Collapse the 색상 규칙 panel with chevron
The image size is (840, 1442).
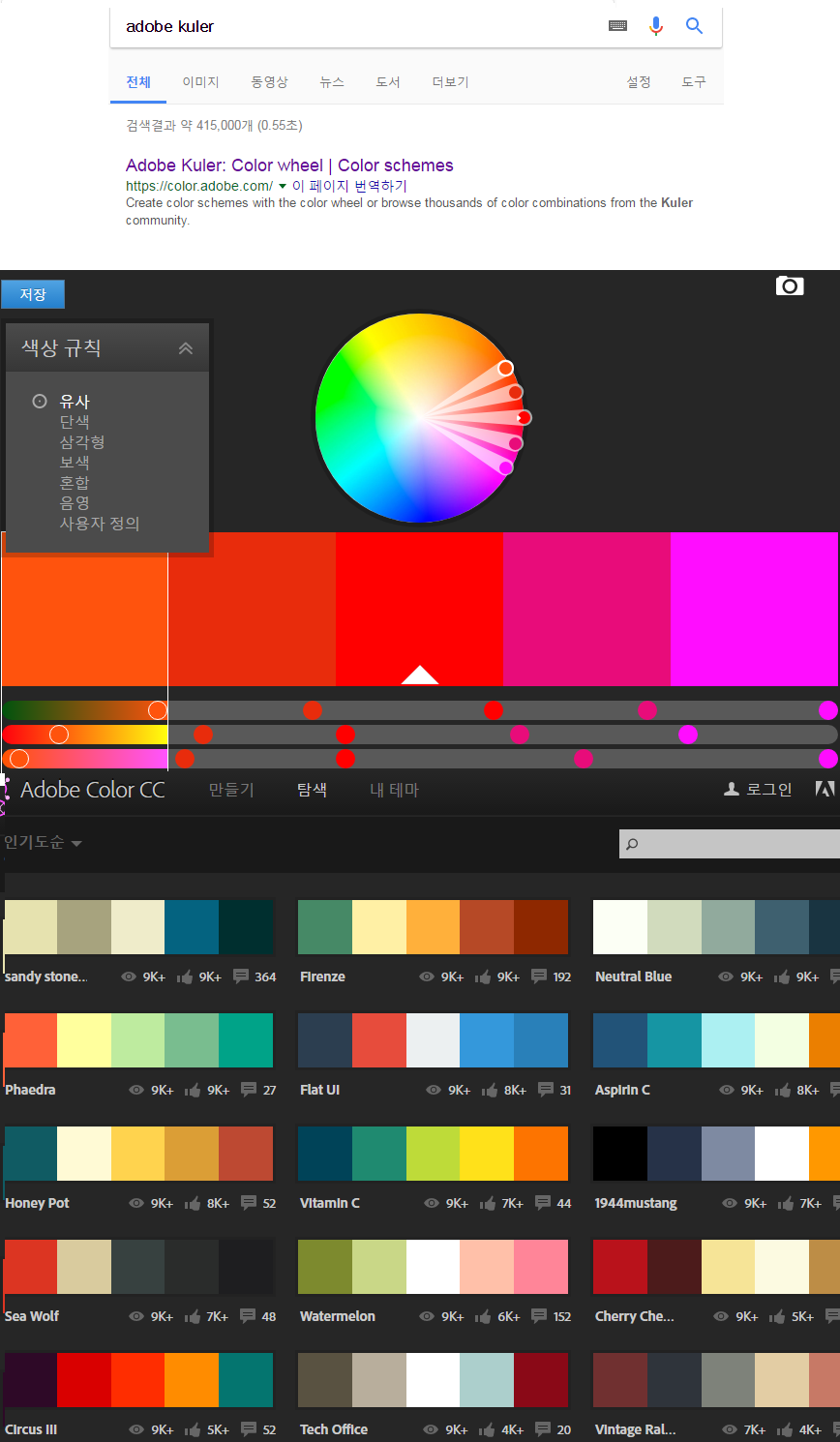[186, 348]
